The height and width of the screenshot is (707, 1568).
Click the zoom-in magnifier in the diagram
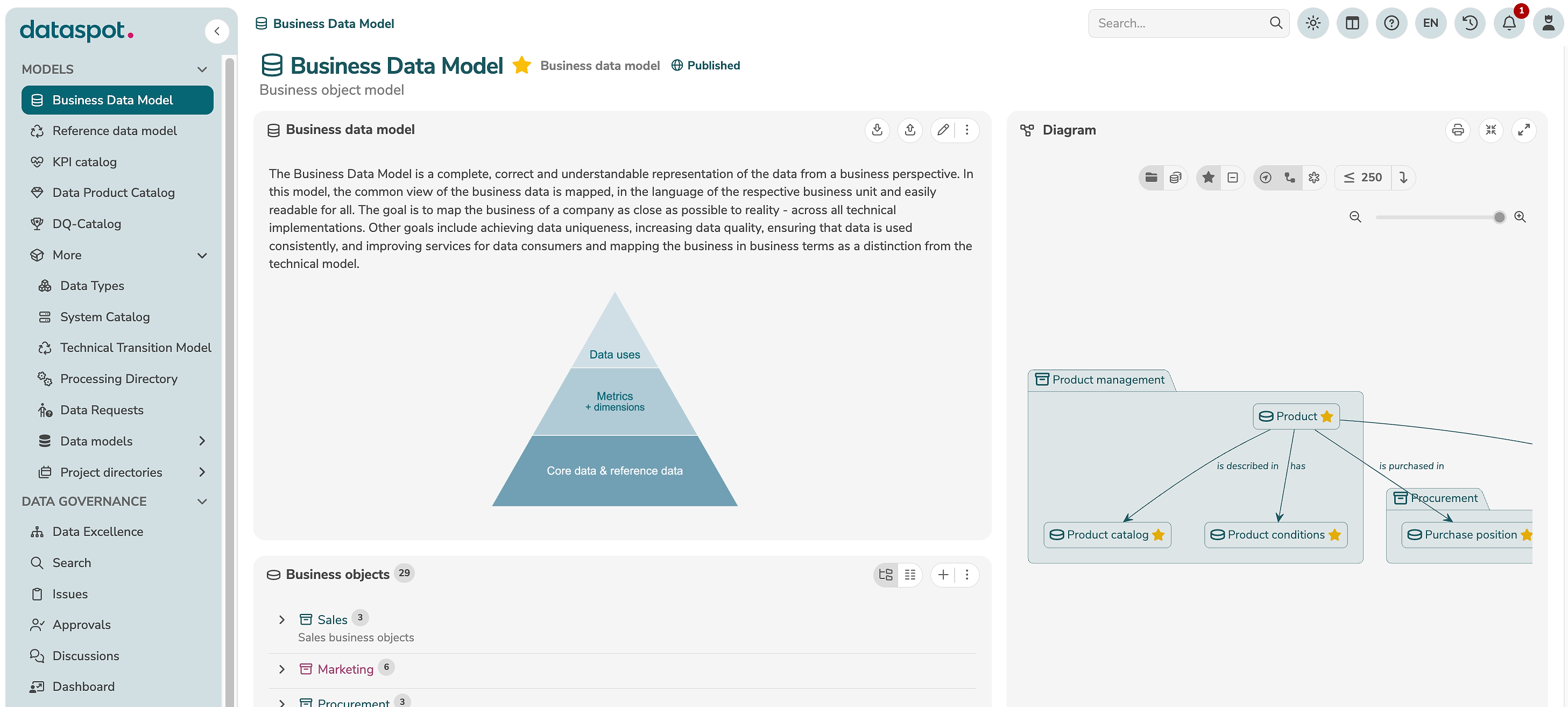(x=1520, y=217)
